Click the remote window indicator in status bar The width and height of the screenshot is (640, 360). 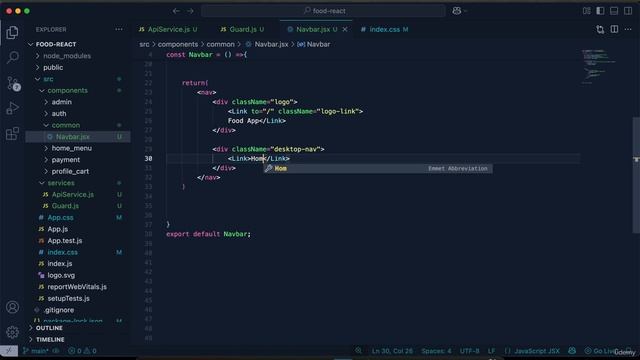[x=9, y=351]
